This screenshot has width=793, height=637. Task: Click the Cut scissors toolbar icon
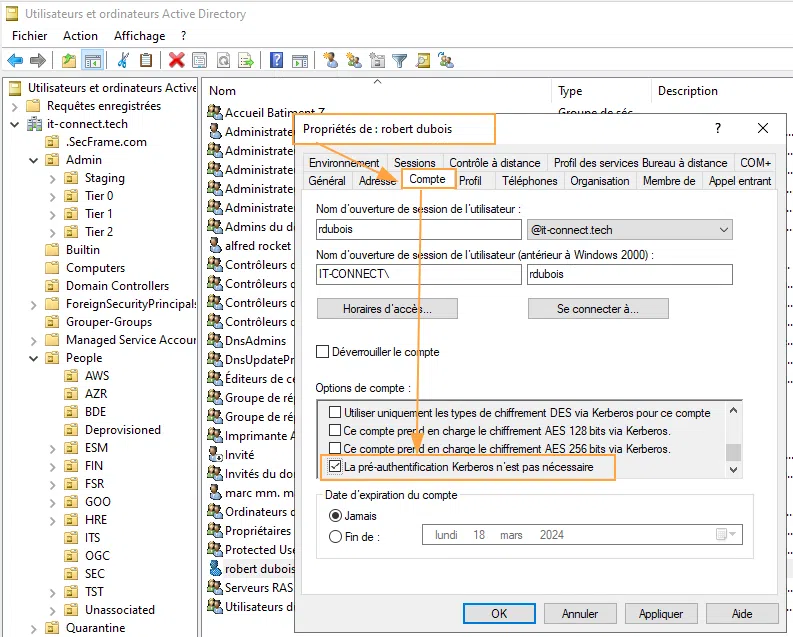click(123, 61)
